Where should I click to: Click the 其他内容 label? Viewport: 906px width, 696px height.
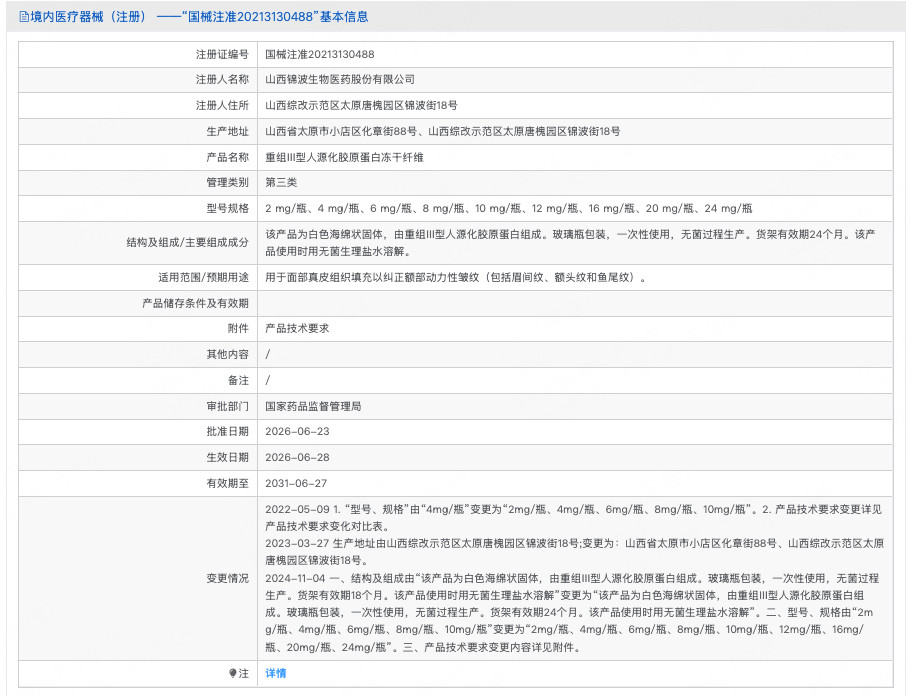(228, 354)
